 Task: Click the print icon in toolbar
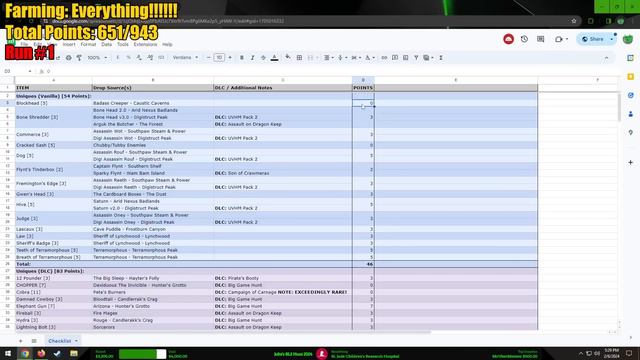(x=69, y=58)
